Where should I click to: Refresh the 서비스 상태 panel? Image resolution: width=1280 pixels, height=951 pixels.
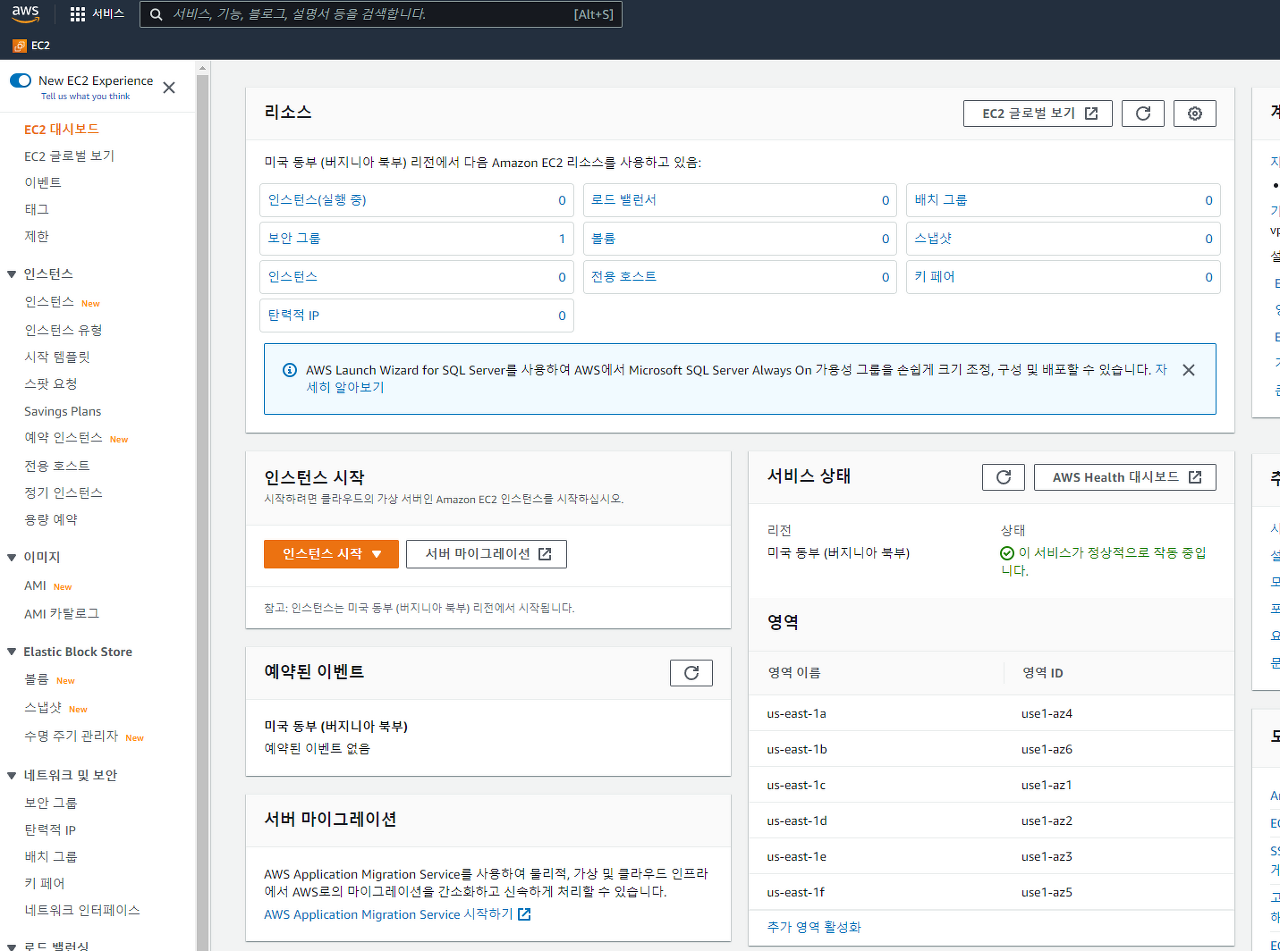(1004, 477)
